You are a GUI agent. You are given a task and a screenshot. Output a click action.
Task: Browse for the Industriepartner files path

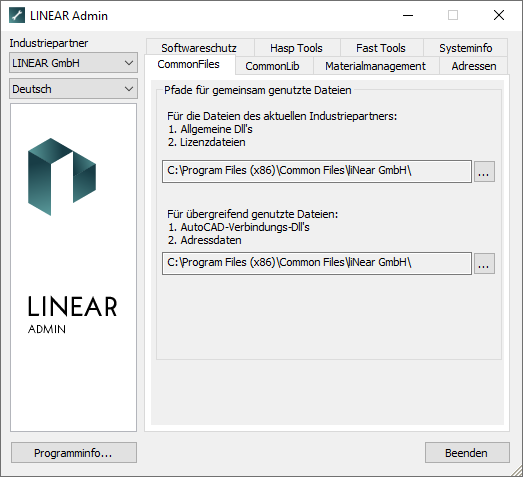[x=484, y=171]
